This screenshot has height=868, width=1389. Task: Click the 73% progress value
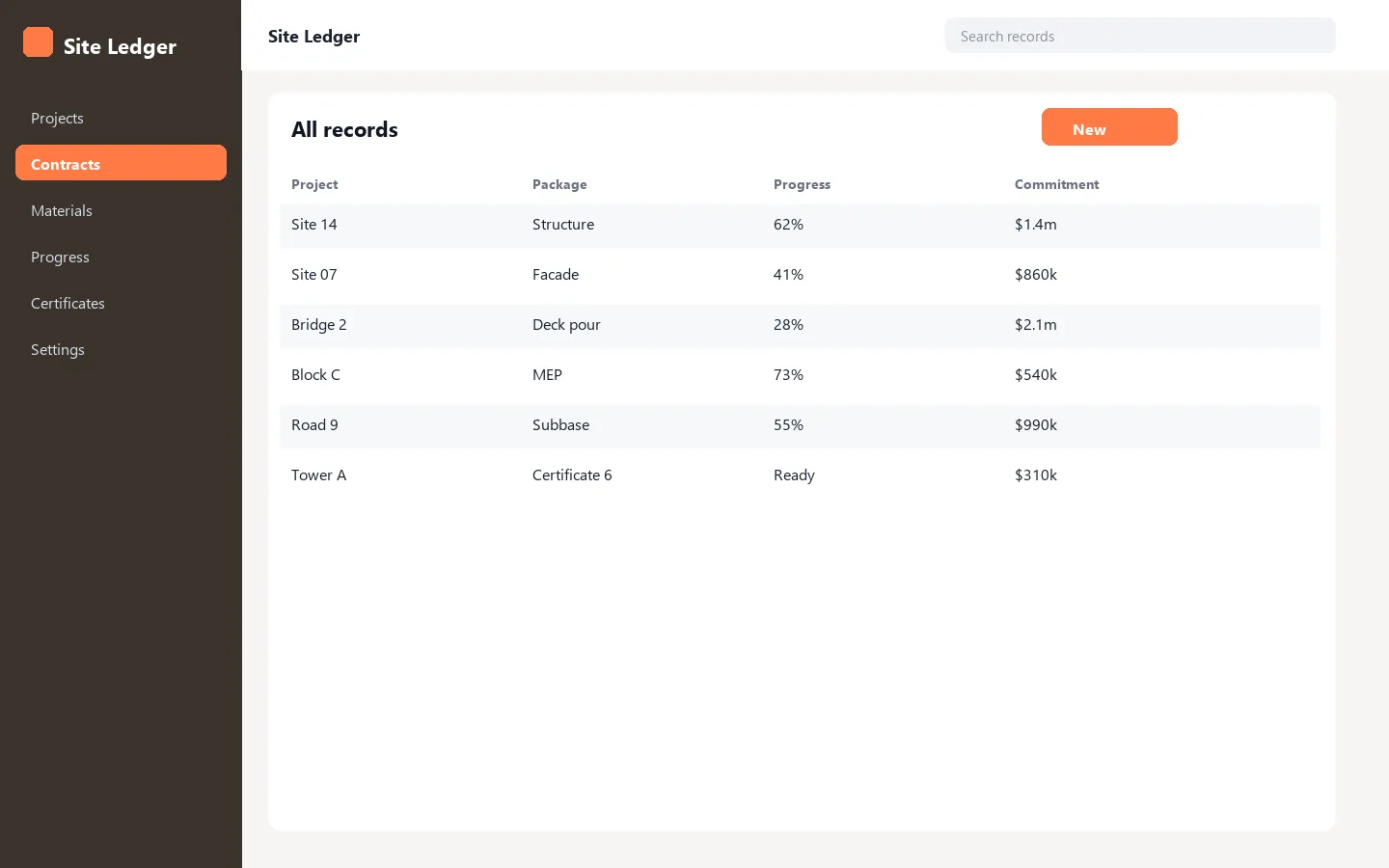(788, 374)
